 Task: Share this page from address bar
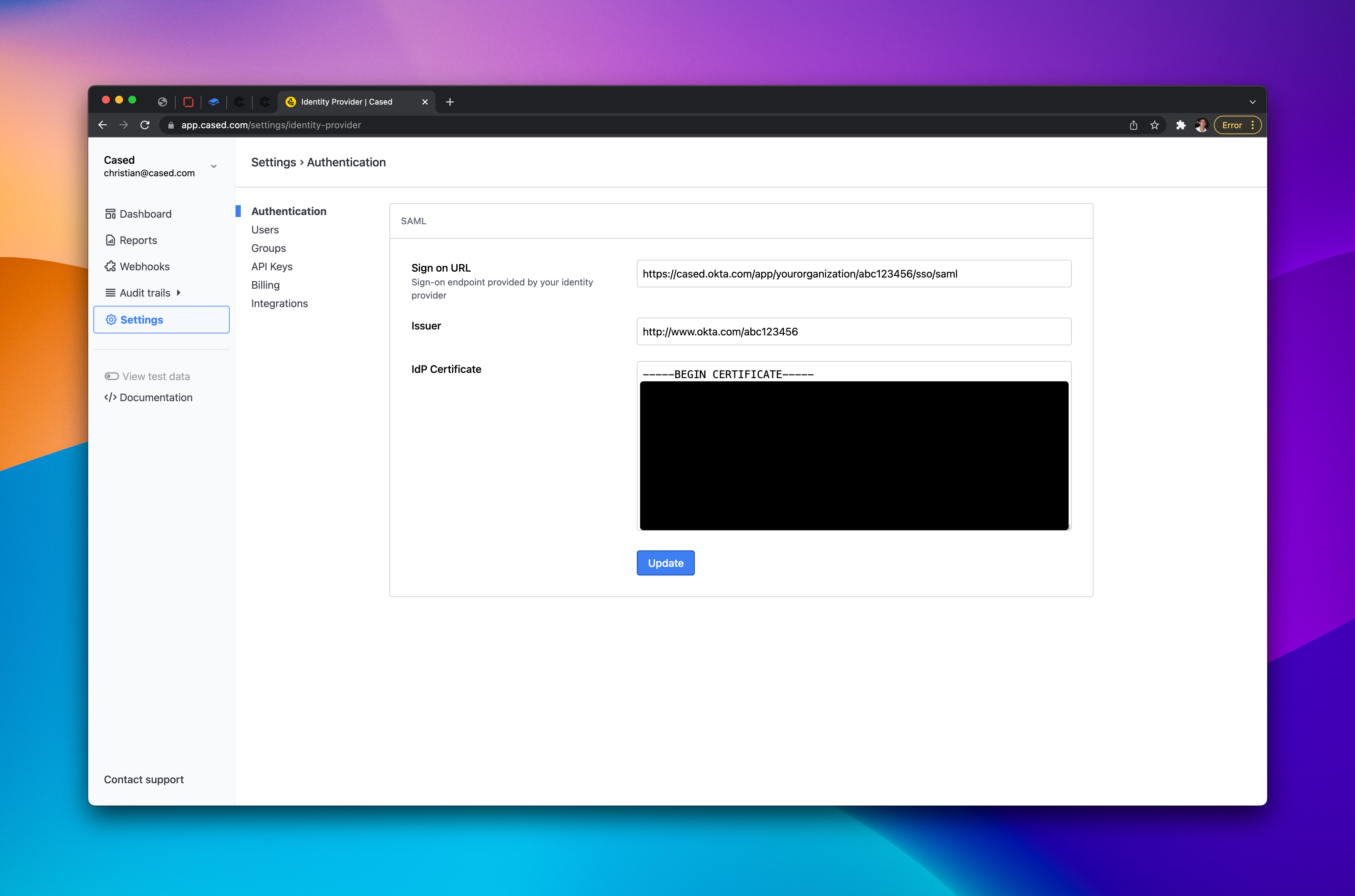click(1133, 125)
